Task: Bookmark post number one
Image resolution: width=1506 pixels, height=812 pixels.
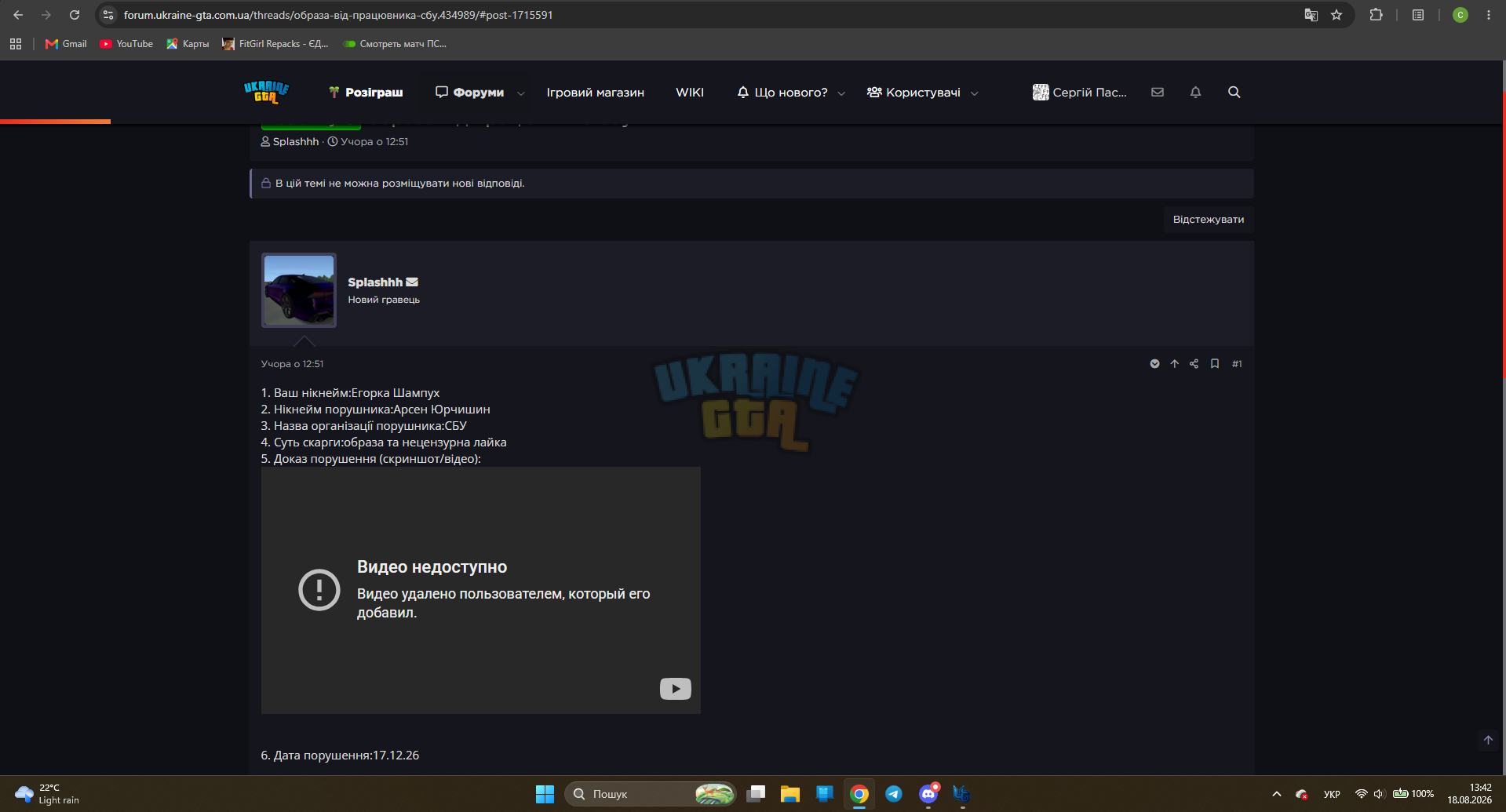Action: tap(1215, 364)
